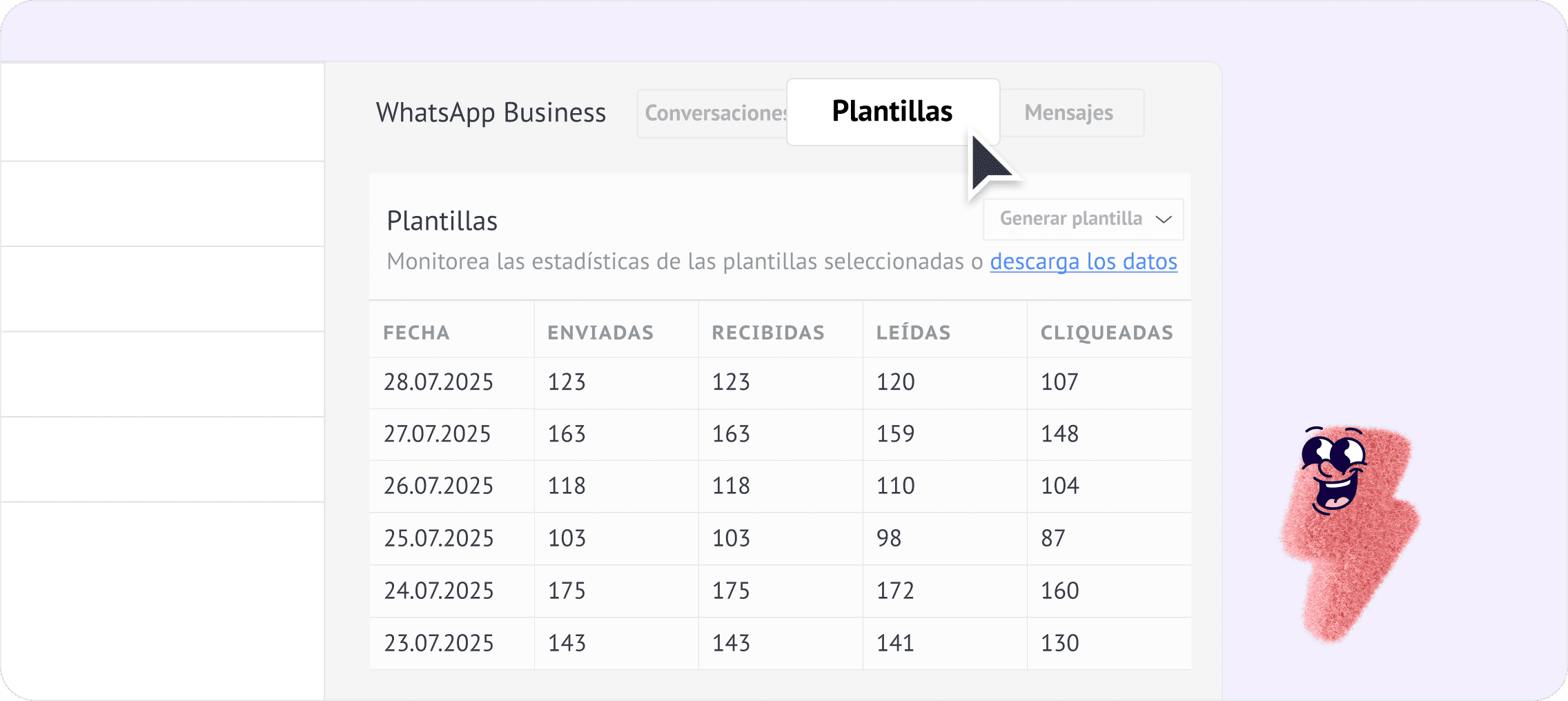Open the Generar plantilla dropdown
The image size is (1568, 701).
[1084, 219]
